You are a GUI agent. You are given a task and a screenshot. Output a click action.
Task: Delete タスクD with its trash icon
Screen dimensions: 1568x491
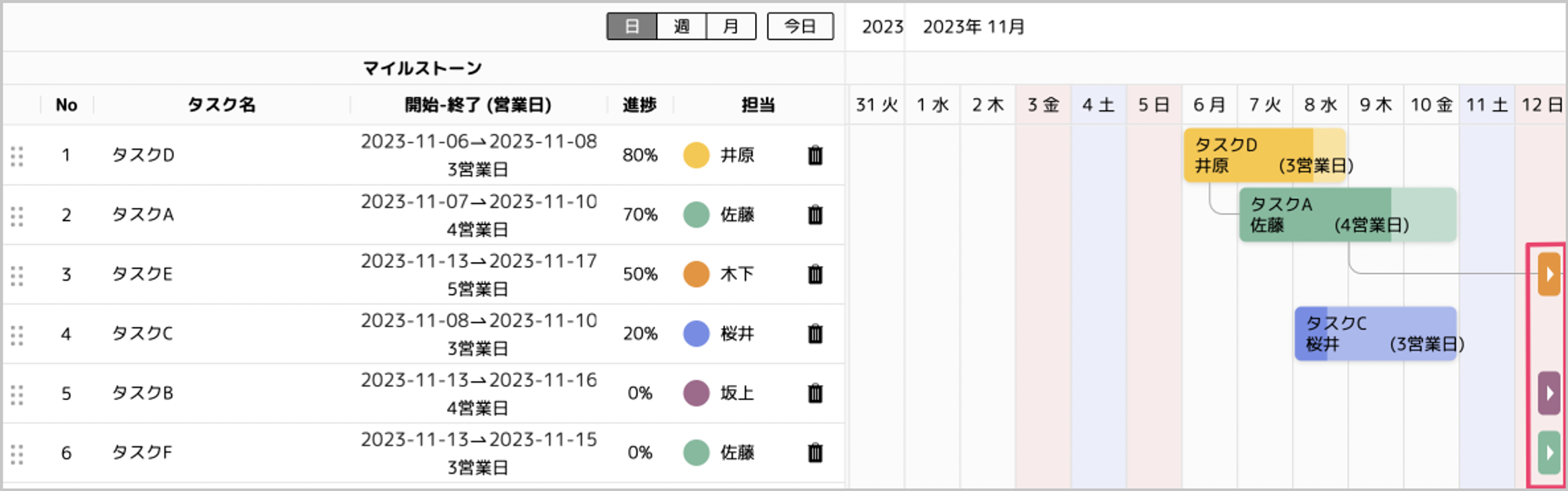coord(815,155)
